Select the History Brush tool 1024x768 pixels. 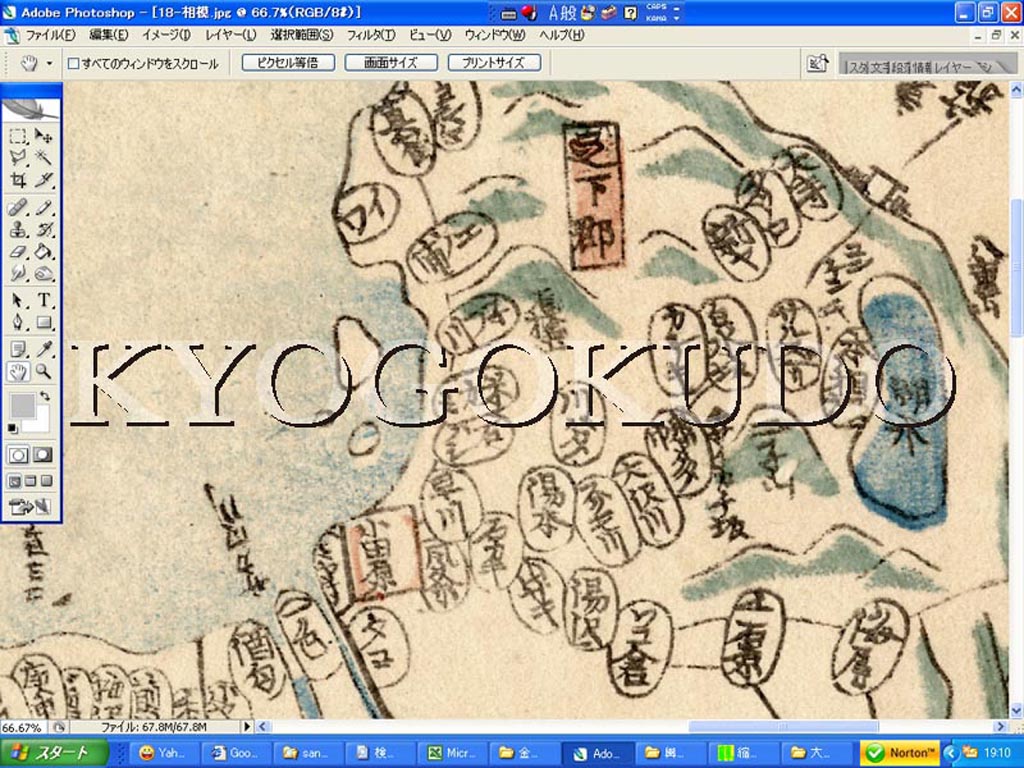point(43,230)
